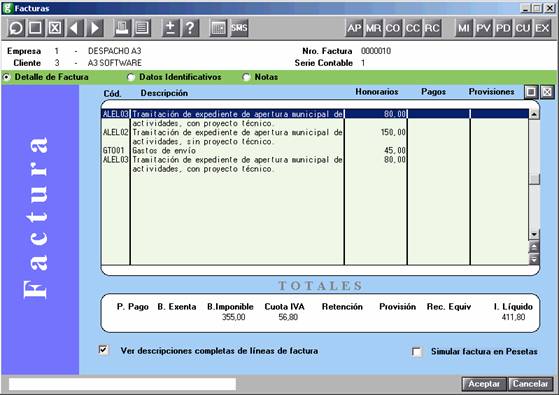Click the MI toolbar button
Image resolution: width=559 pixels, height=395 pixels.
(463, 28)
